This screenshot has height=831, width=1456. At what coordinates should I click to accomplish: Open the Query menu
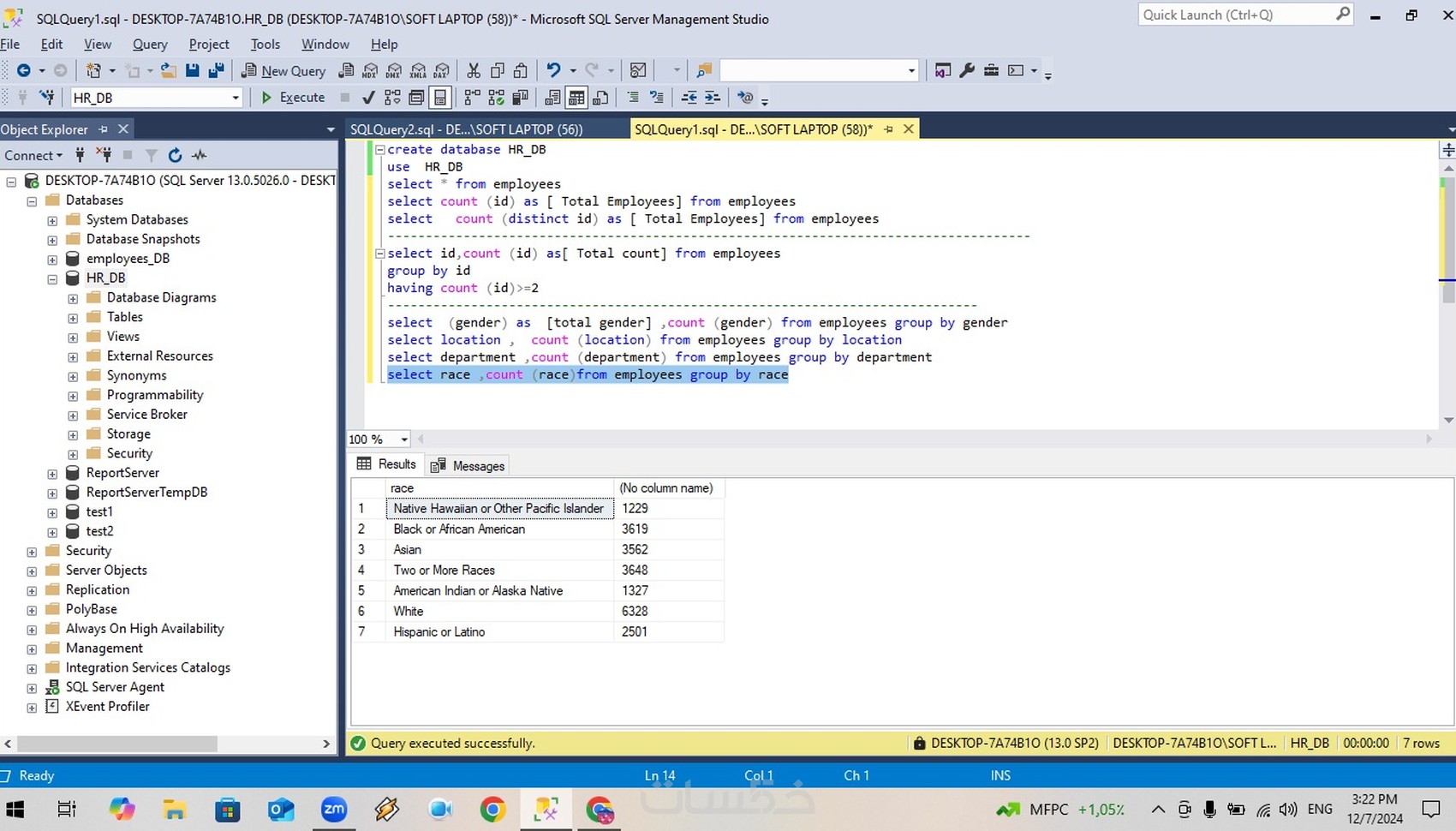[x=150, y=45]
